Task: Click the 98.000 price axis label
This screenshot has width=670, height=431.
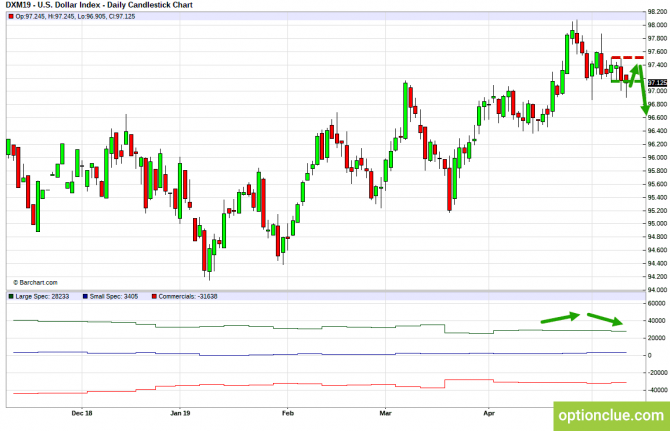Action: (x=657, y=25)
